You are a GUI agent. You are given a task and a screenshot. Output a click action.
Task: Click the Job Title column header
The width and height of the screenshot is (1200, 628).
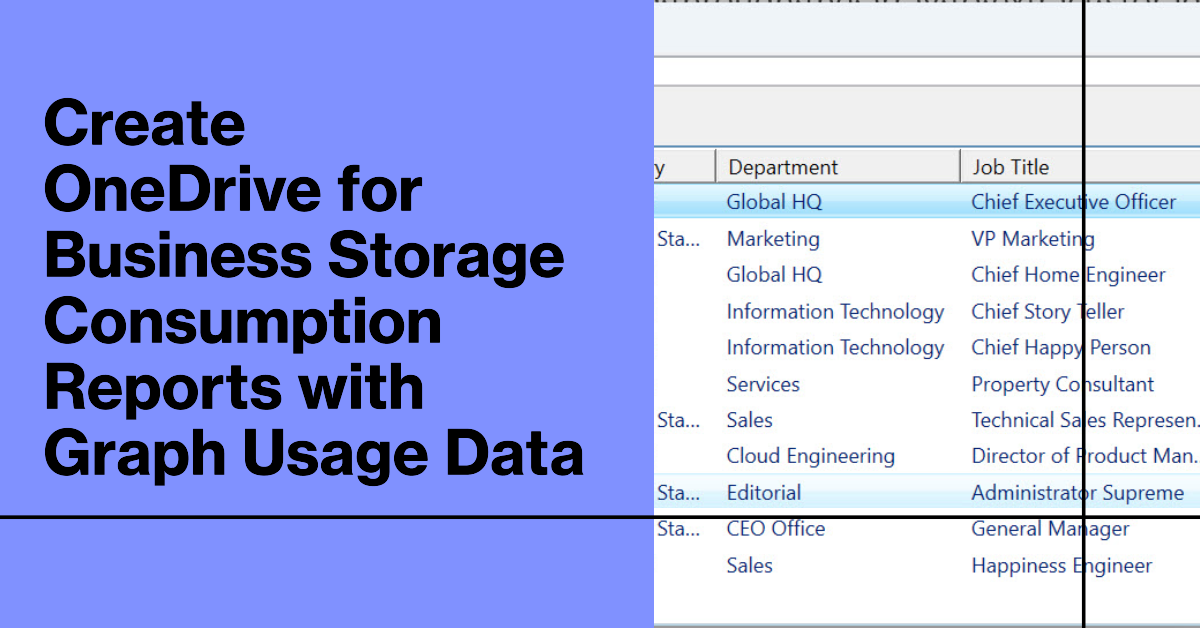point(1010,167)
